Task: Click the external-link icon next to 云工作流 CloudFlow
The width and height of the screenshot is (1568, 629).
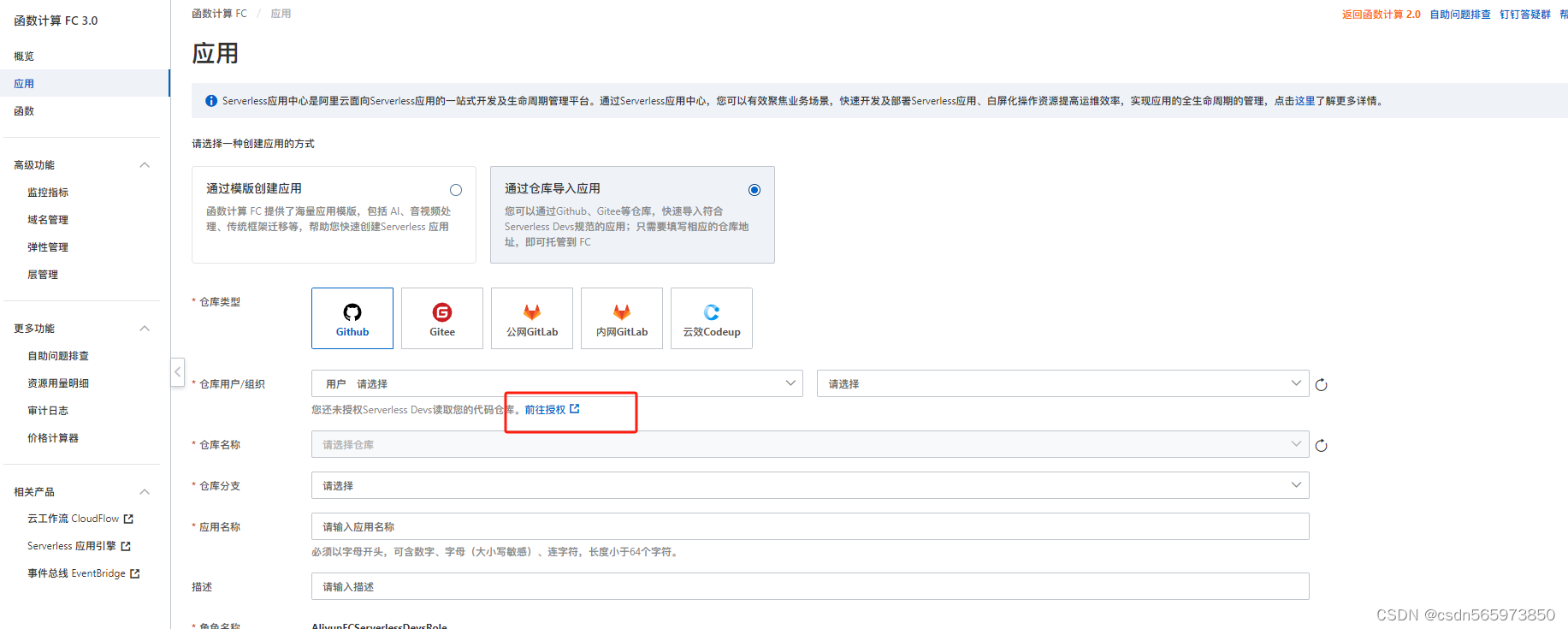Action: 128,519
